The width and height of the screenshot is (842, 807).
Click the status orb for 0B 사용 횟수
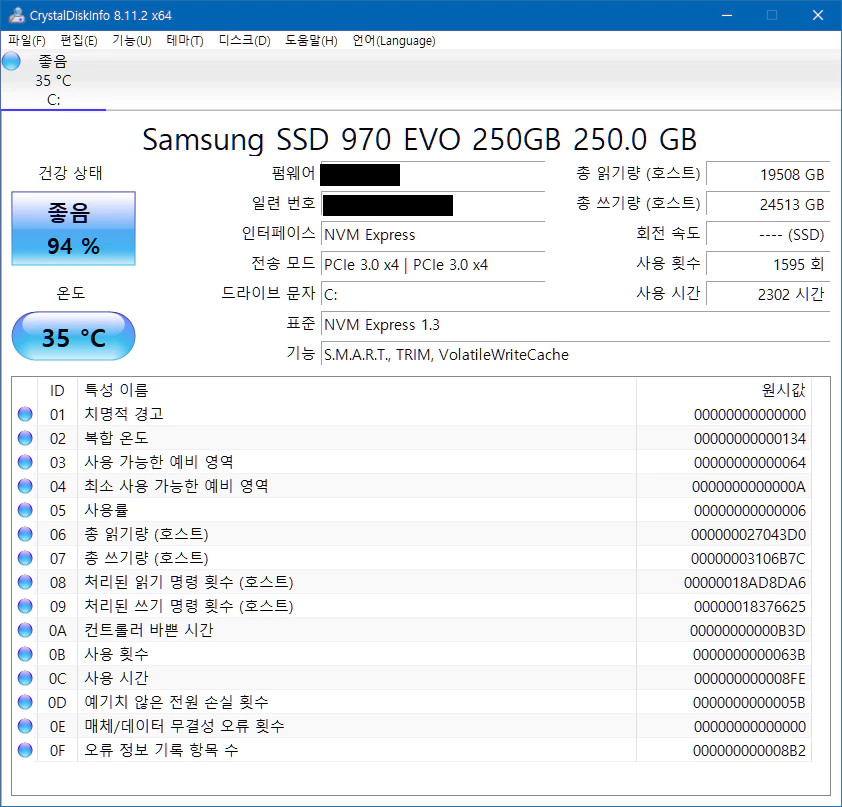click(25, 654)
